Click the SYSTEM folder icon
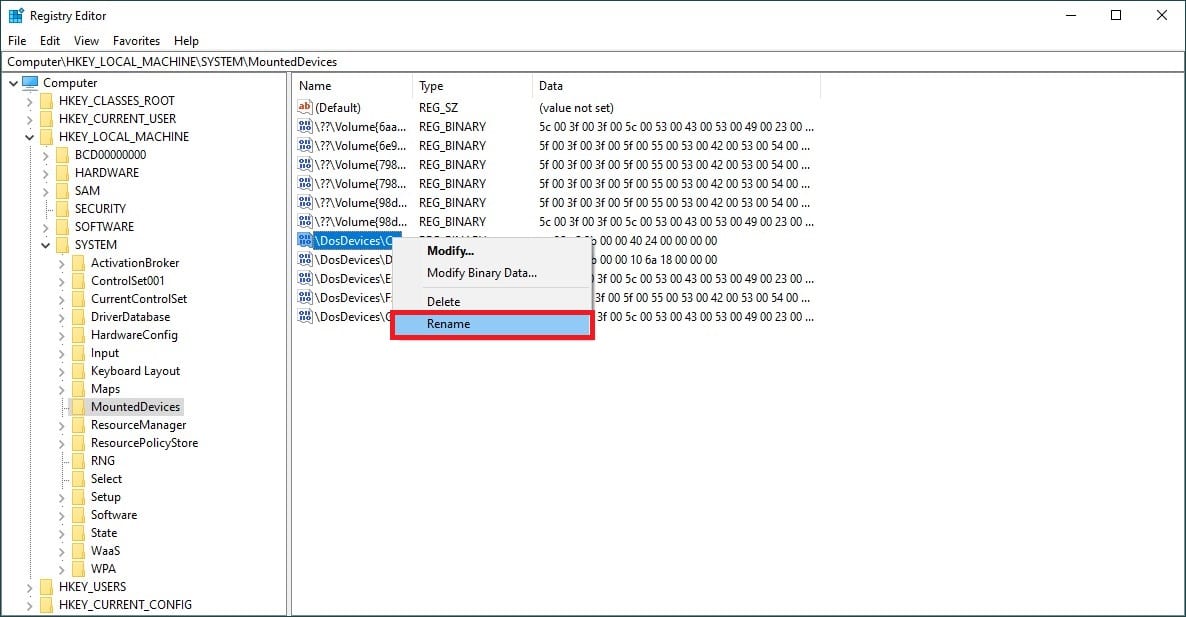Image resolution: width=1186 pixels, height=617 pixels. pos(62,245)
